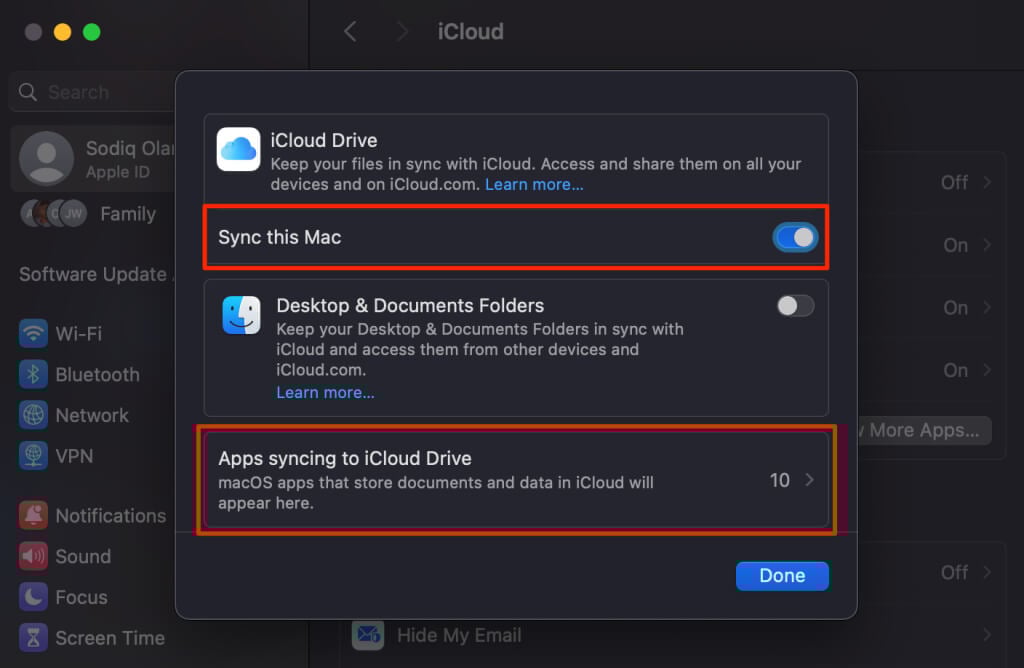
Task: Click the Sound speaker icon in the sidebar
Action: (x=33, y=556)
